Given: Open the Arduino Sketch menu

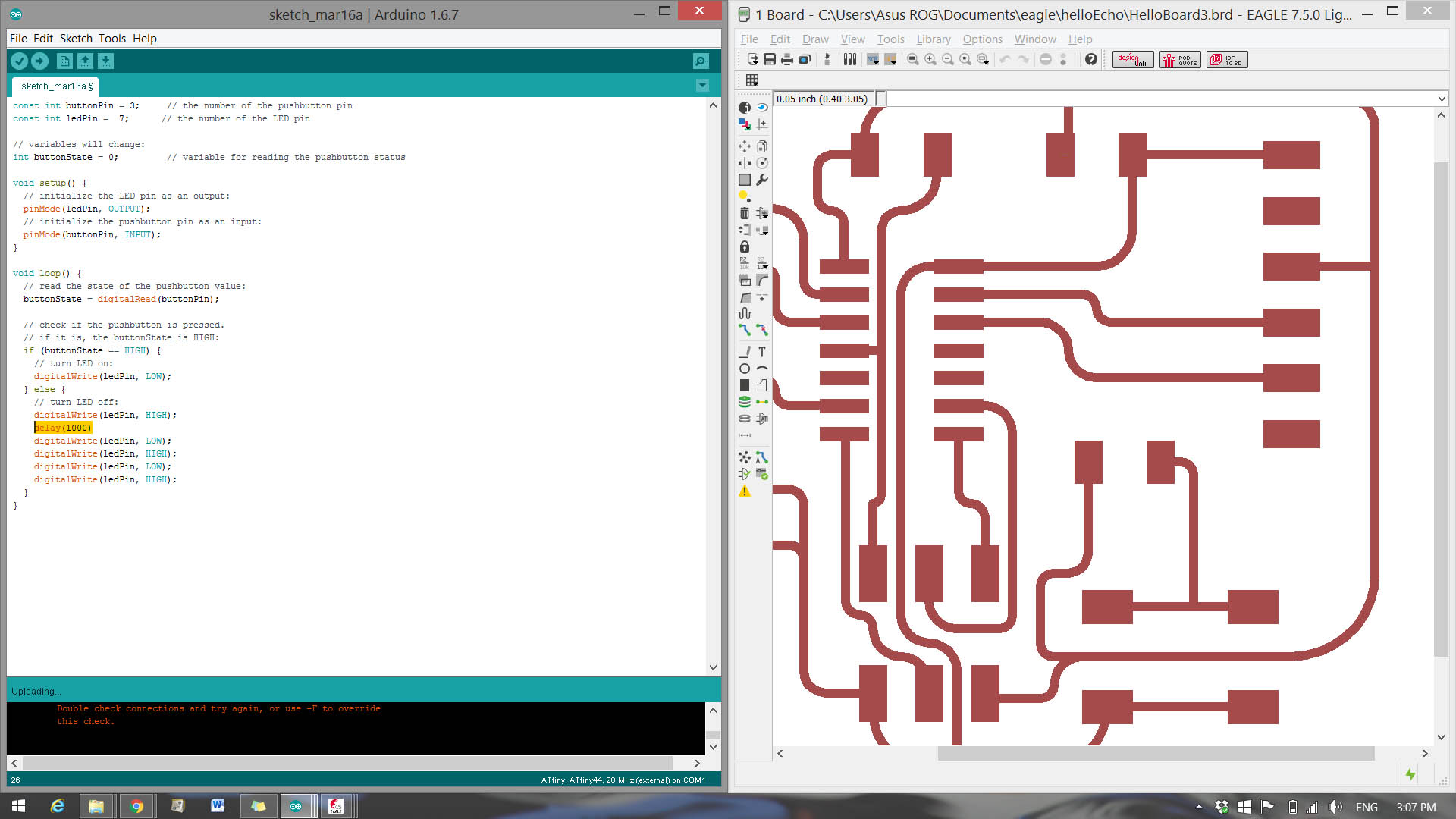Looking at the screenshot, I should [x=76, y=39].
